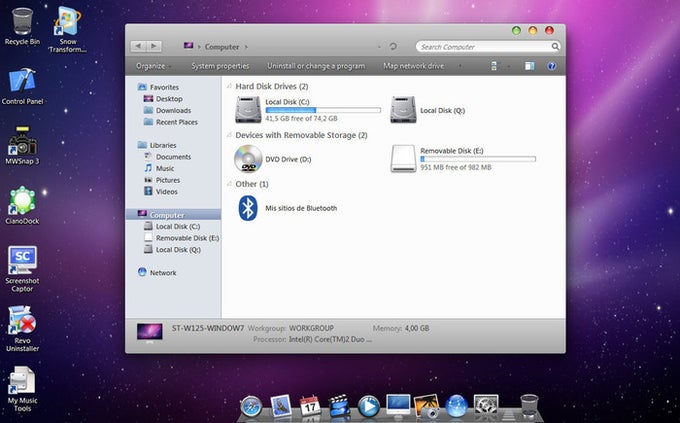Click the Computer breadcrumb in address bar
This screenshot has height=423, width=680.
coord(222,46)
